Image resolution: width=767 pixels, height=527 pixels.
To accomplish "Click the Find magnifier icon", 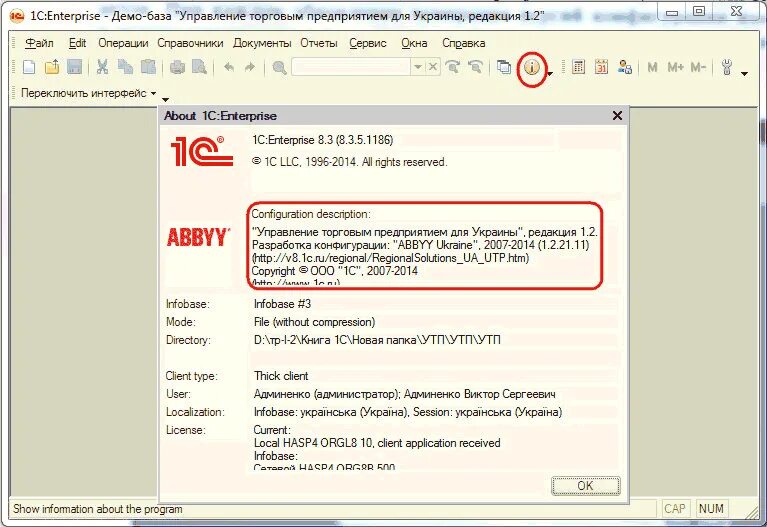I will coord(279,67).
